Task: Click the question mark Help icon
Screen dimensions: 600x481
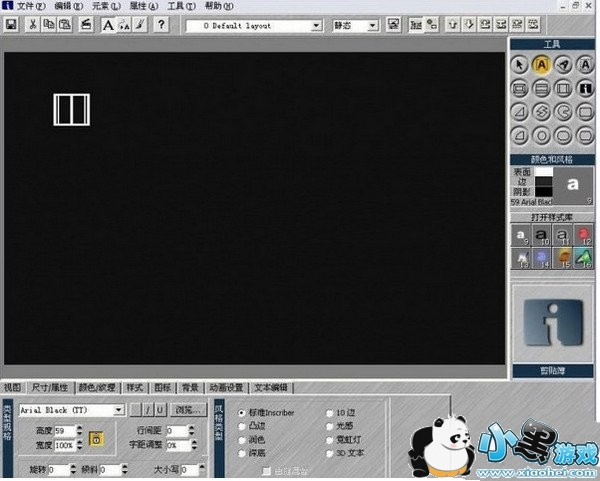Action: 159,24
